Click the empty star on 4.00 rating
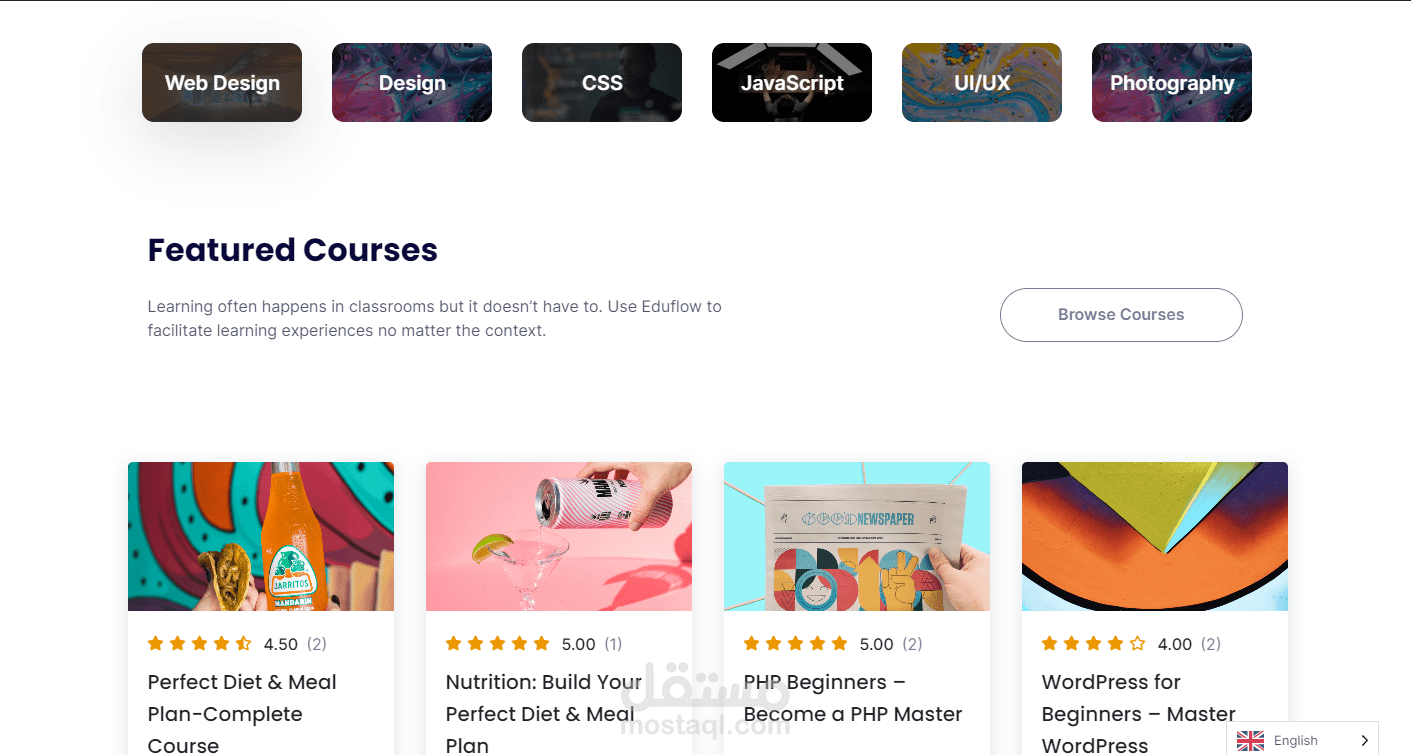The width and height of the screenshot is (1411, 755). click(1137, 644)
